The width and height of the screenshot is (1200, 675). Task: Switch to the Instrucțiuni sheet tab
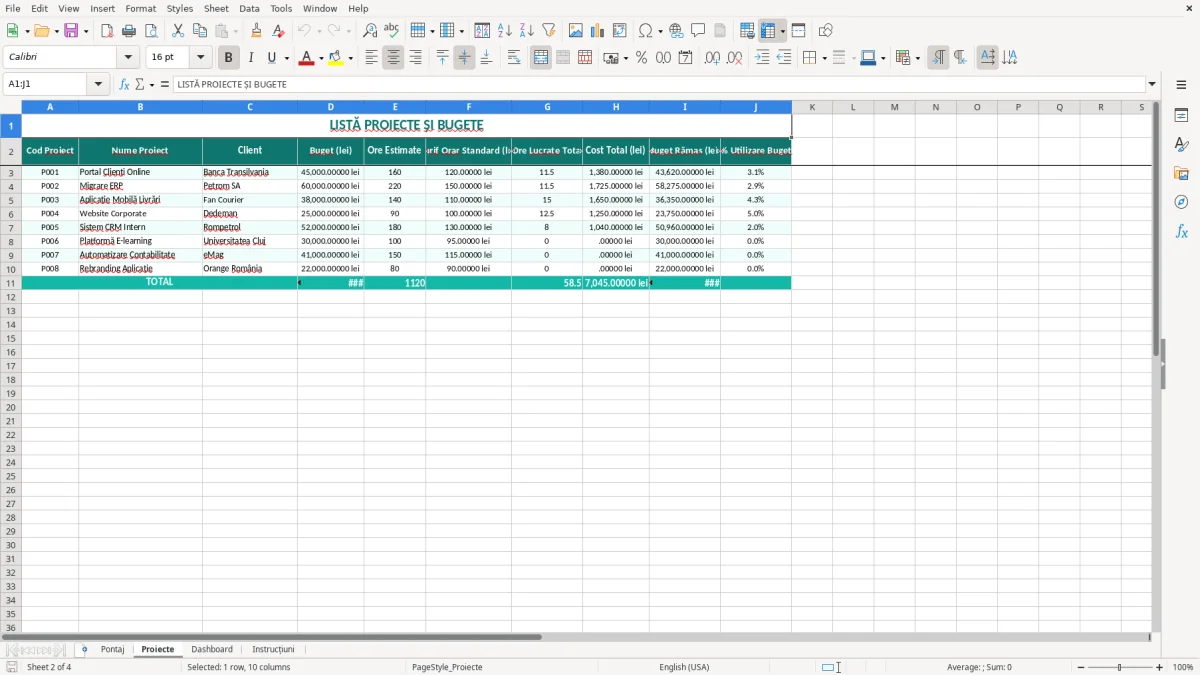(273, 649)
